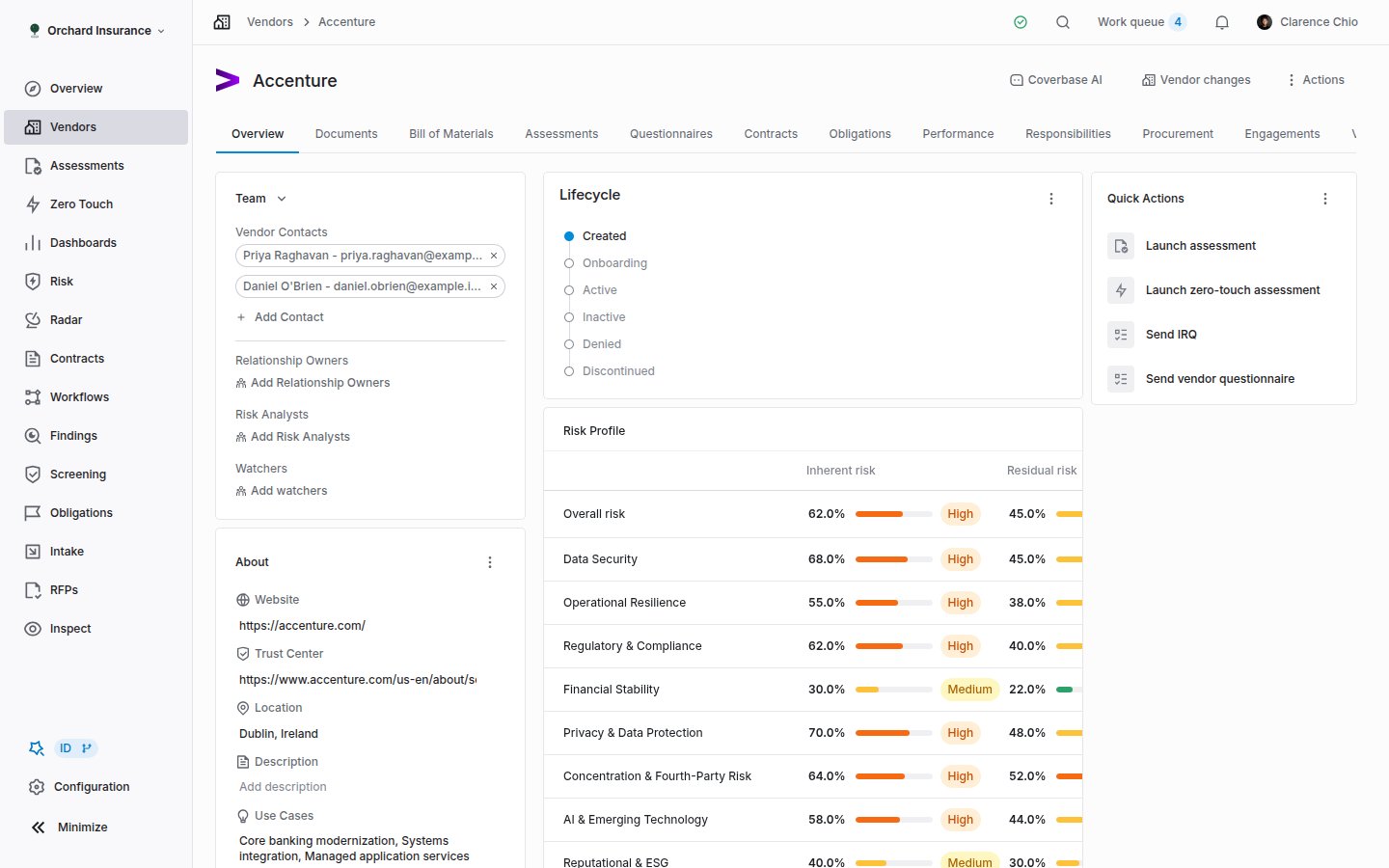Open Intake in the sidebar
The width and height of the screenshot is (1389, 868).
tap(95, 552)
